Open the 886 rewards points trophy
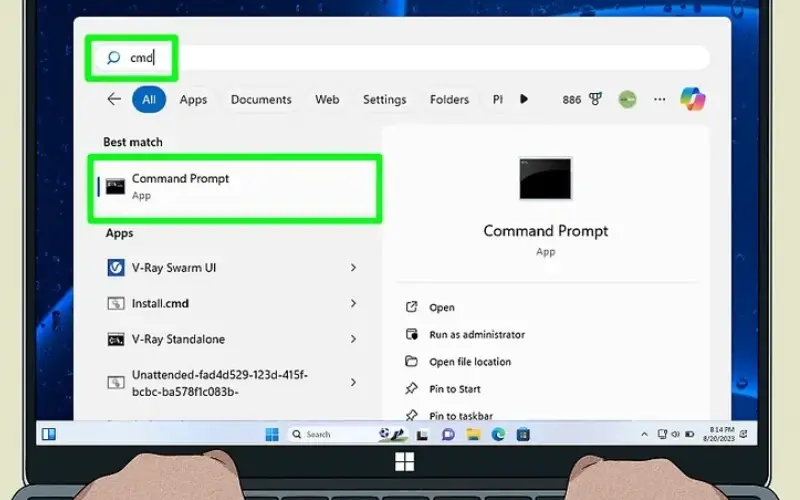Screen dimensions: 800x500 582,99
